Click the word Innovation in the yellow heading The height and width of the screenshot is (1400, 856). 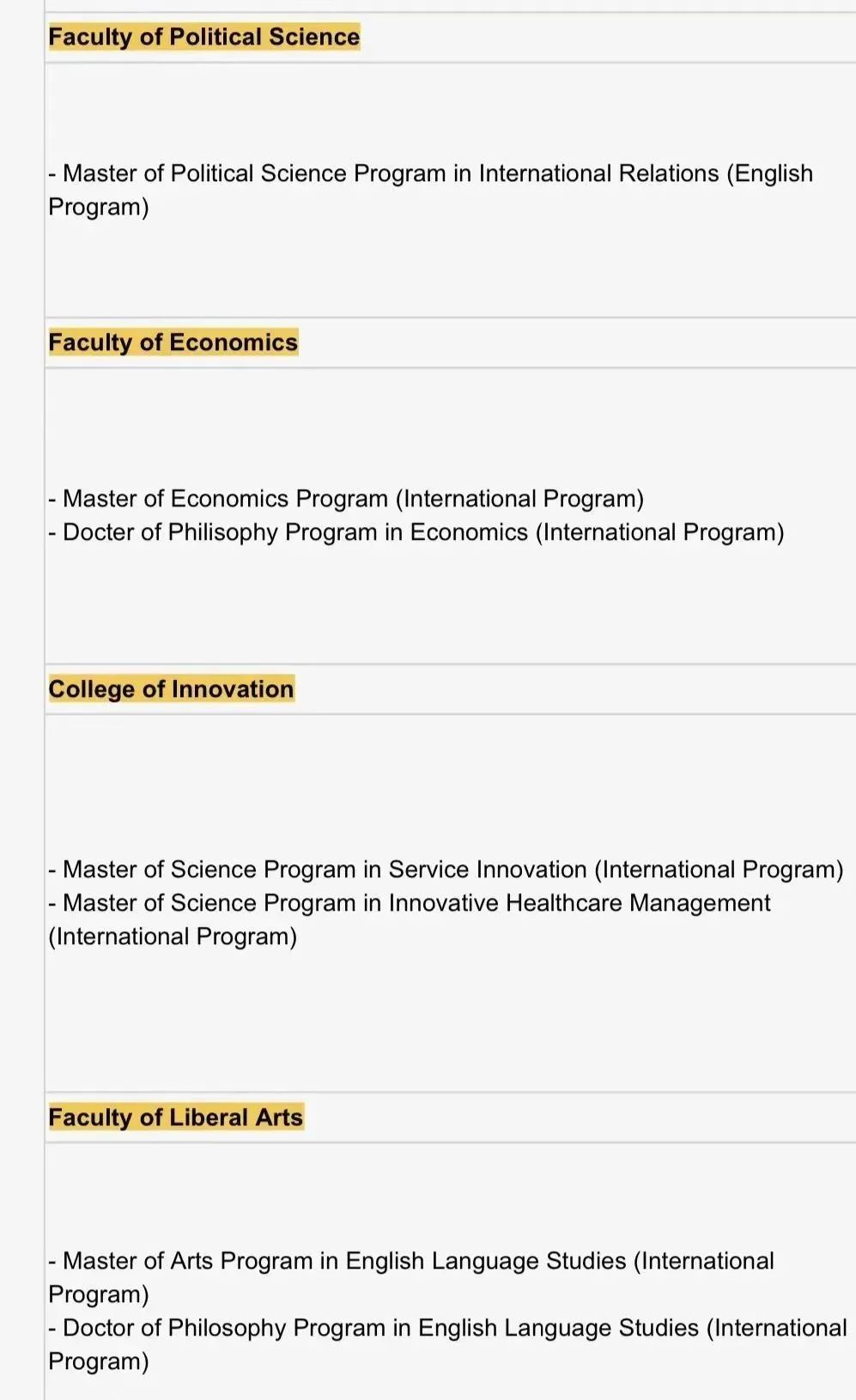pyautogui.click(x=233, y=689)
